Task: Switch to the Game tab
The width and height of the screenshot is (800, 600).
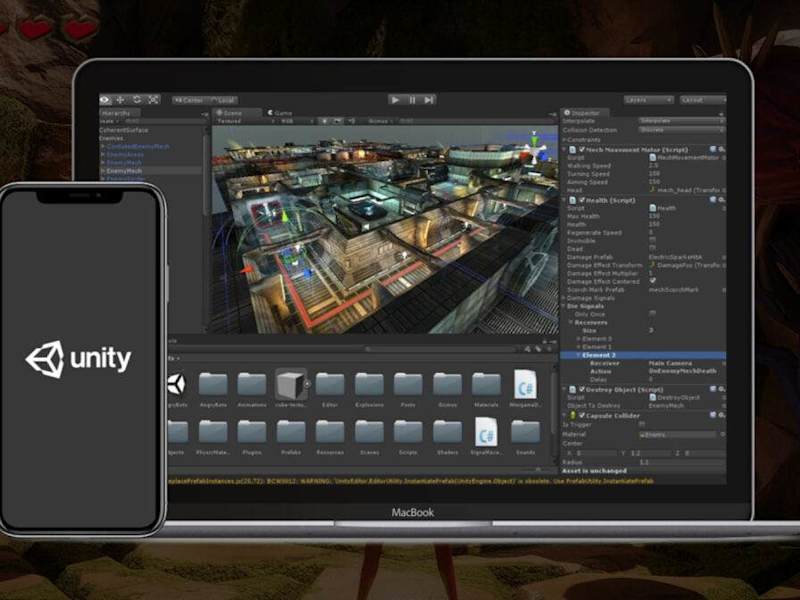Action: (x=280, y=113)
